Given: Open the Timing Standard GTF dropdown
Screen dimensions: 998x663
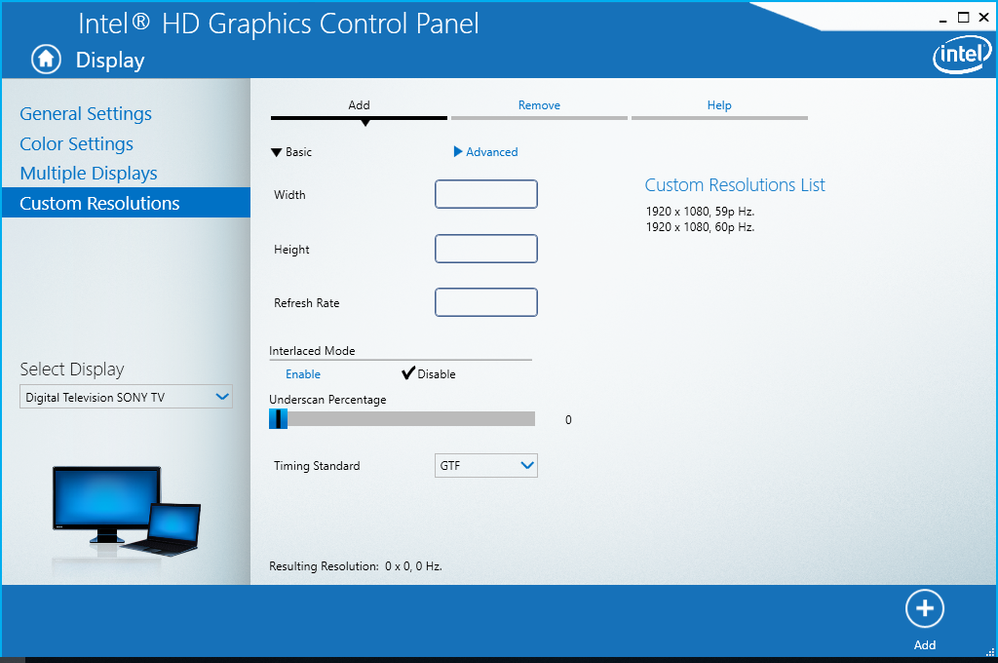Looking at the screenshot, I should tap(486, 465).
